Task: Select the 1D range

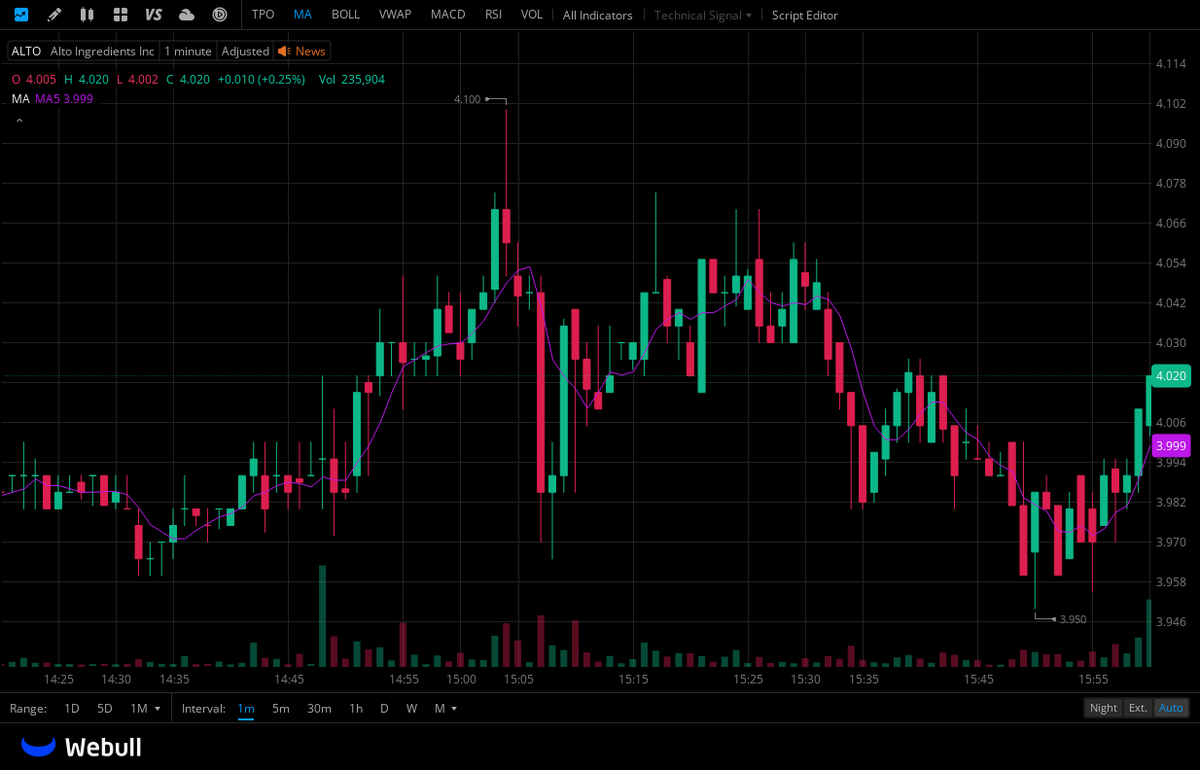Action: [72, 708]
